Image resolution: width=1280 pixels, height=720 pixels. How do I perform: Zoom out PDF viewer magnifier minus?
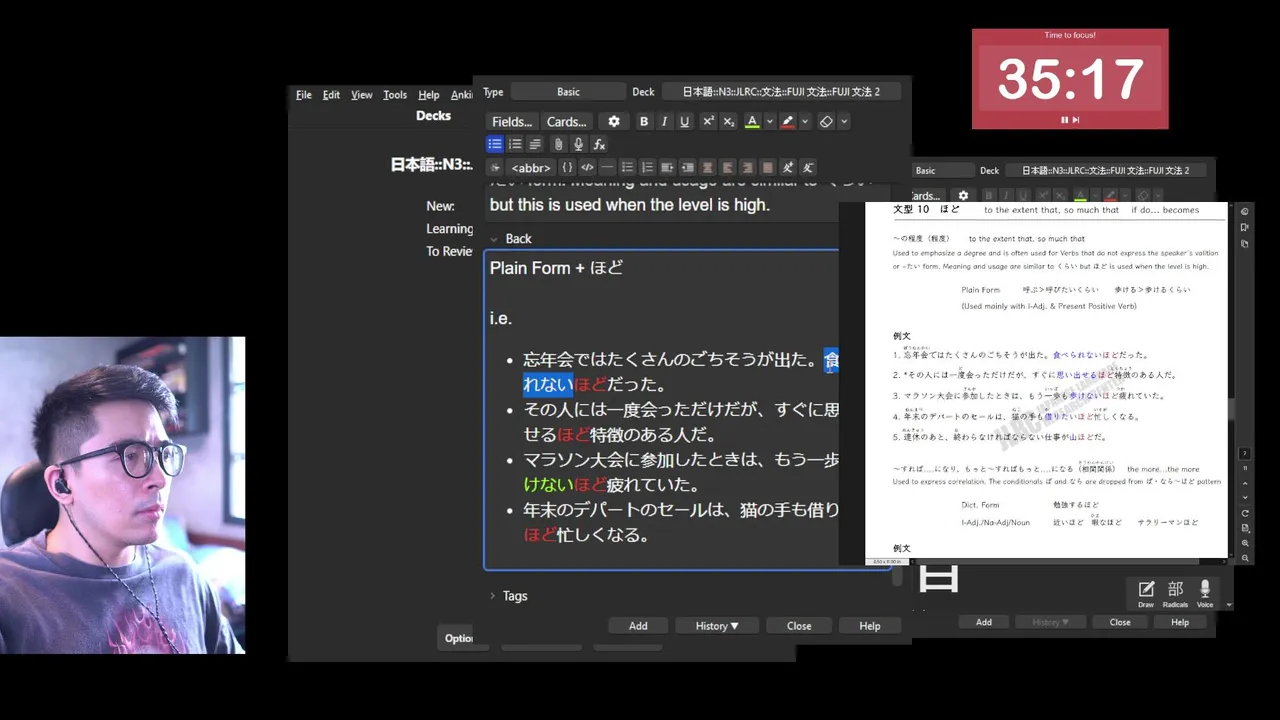click(1245, 558)
